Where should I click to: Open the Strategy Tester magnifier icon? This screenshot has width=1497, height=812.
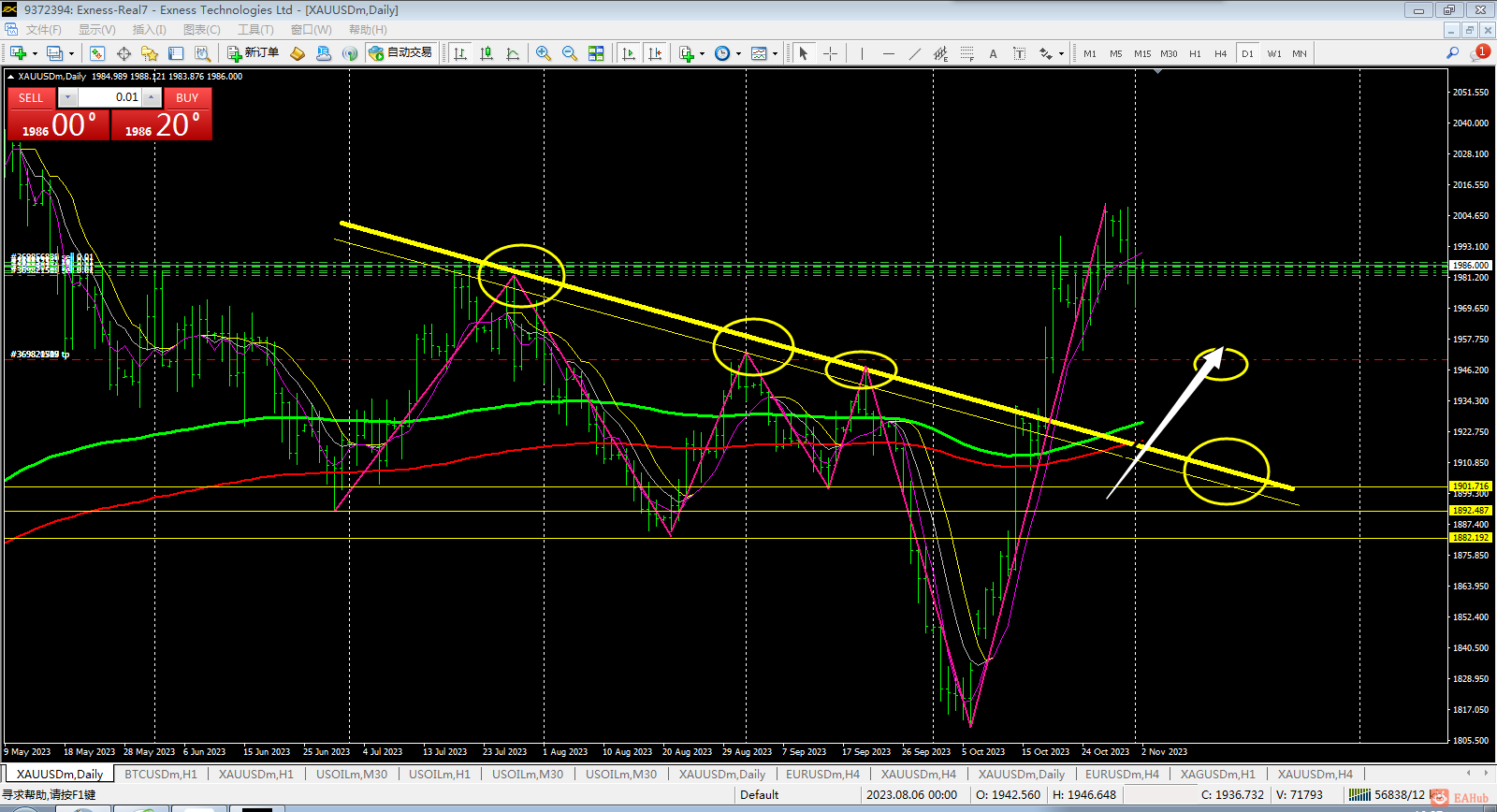pyautogui.click(x=202, y=53)
